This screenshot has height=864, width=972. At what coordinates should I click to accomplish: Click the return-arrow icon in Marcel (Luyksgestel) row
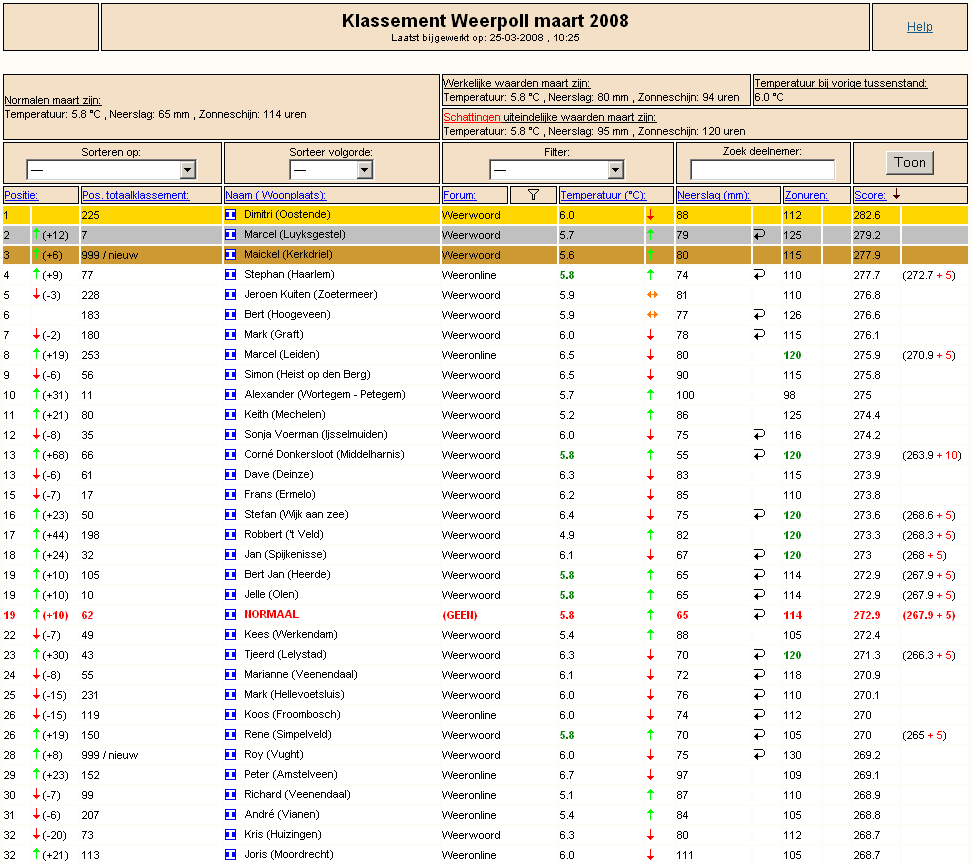[759, 235]
